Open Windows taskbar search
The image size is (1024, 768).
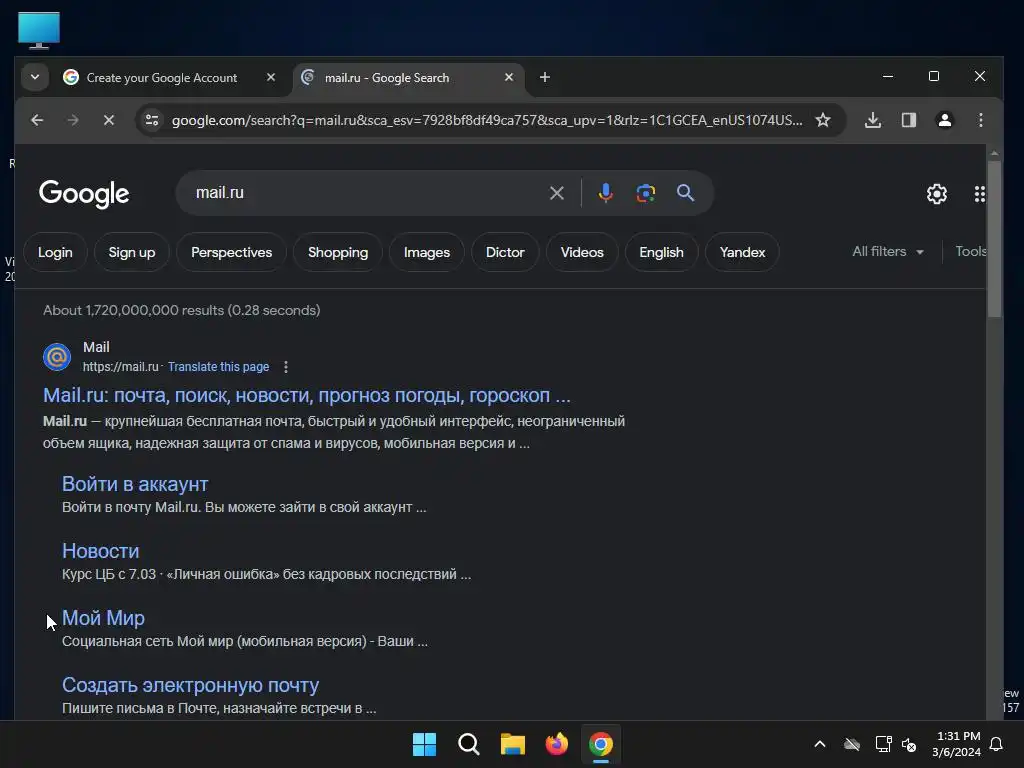click(x=468, y=744)
